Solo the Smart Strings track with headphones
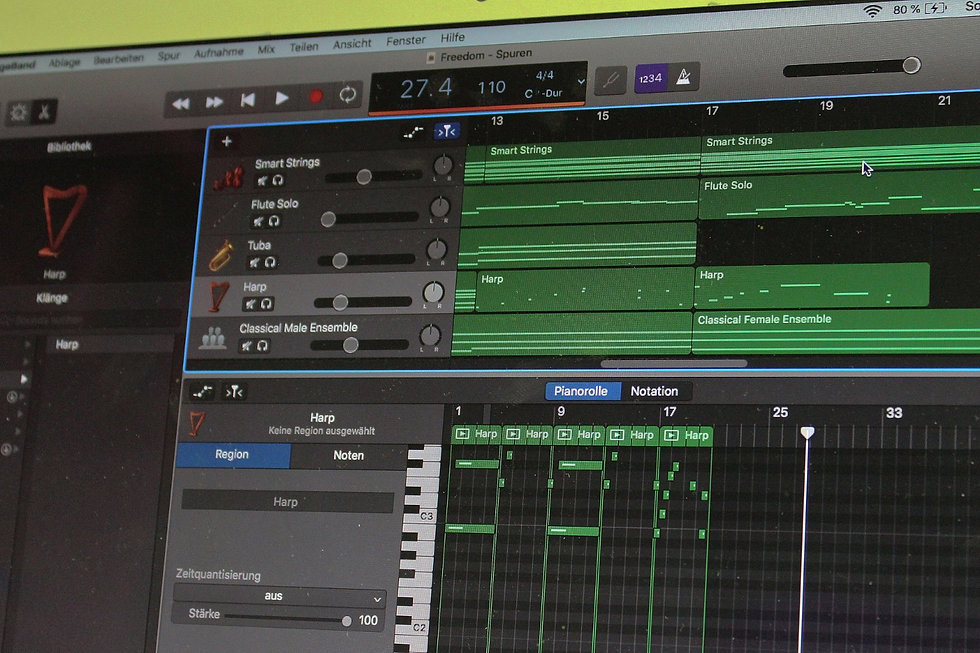980x653 pixels. (278, 180)
